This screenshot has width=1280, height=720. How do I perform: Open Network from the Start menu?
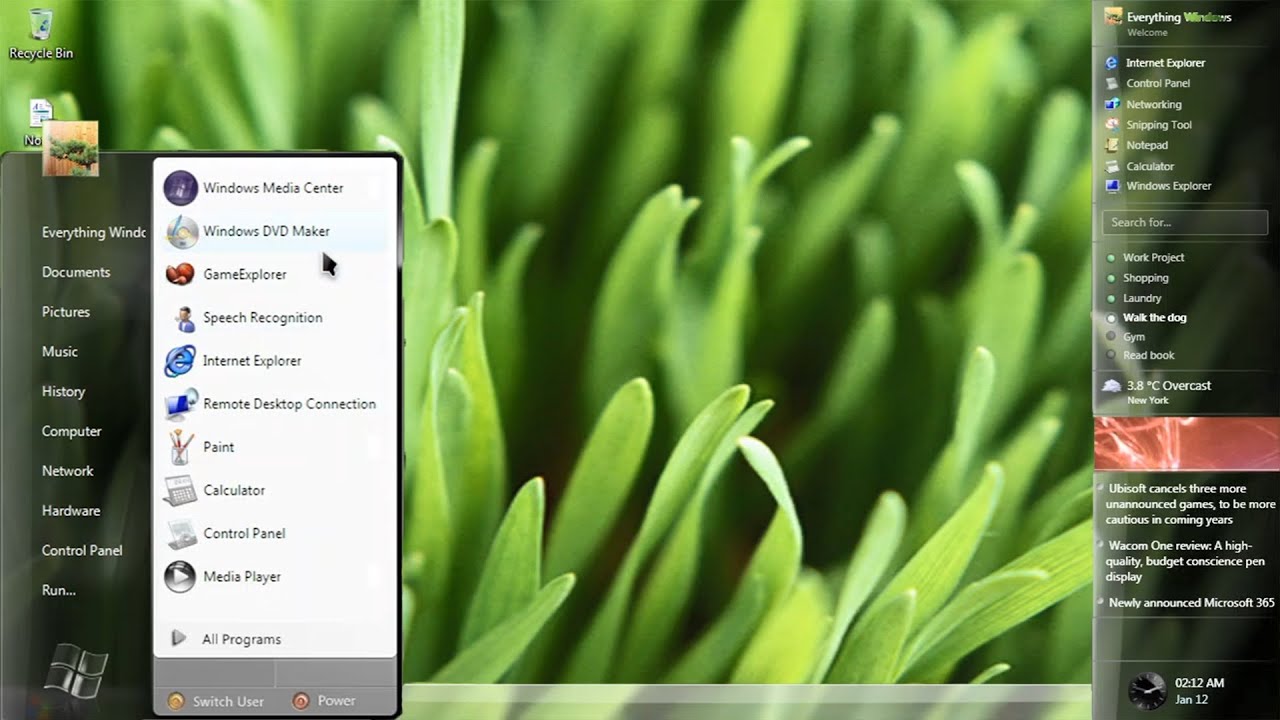point(68,471)
